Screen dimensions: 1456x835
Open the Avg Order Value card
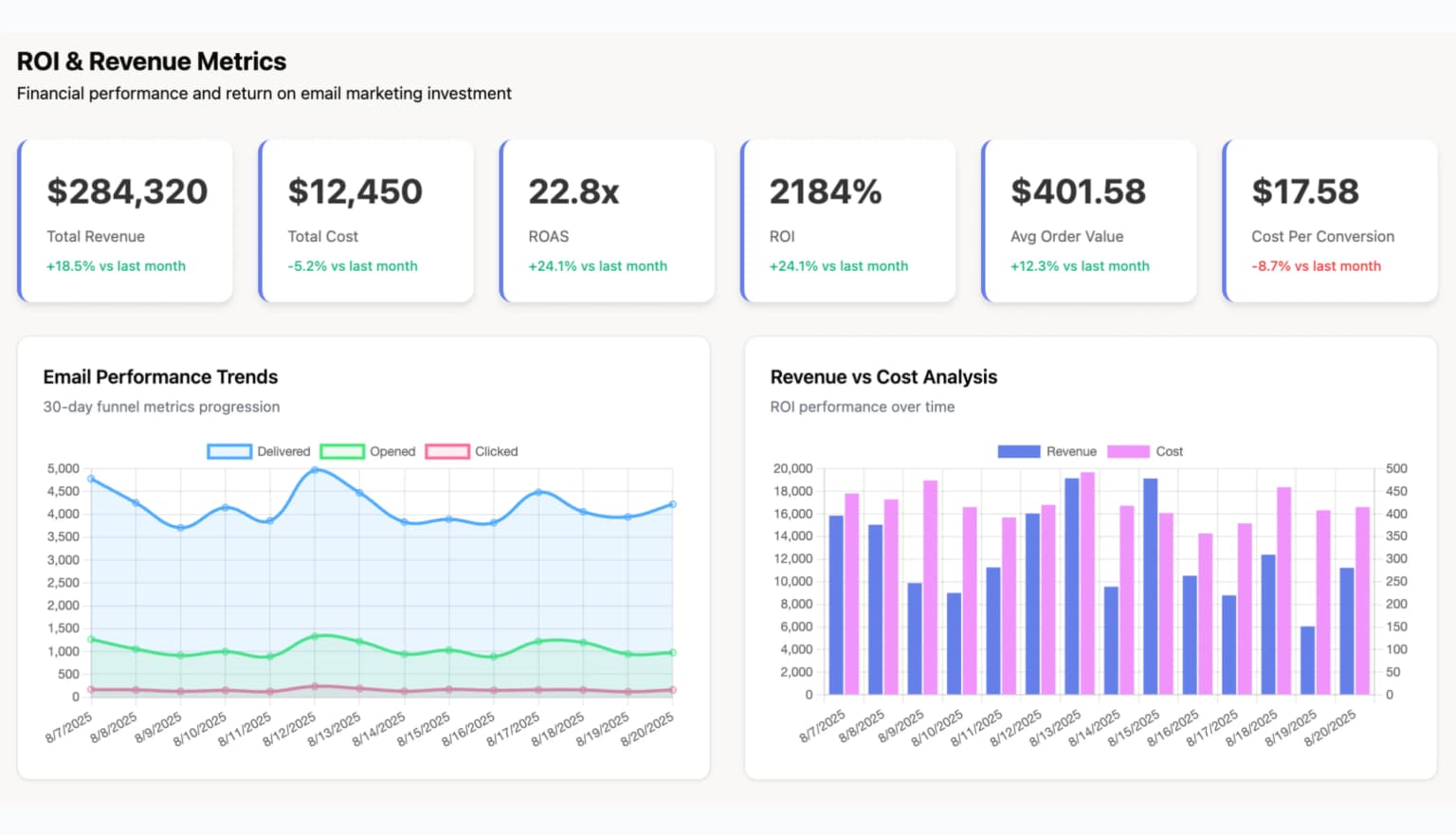coord(1089,221)
